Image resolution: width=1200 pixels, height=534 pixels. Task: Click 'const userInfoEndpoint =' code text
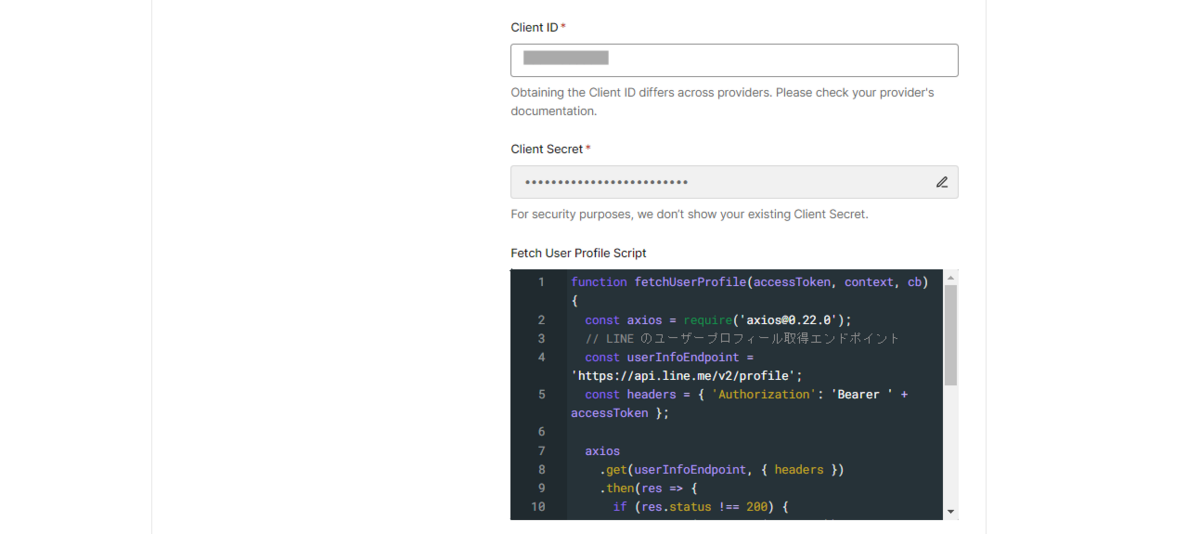pyautogui.click(x=669, y=357)
